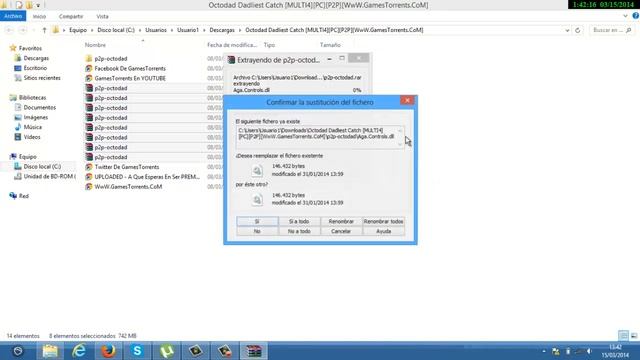Click the Renombrar button
The image size is (640, 360).
[341, 221]
